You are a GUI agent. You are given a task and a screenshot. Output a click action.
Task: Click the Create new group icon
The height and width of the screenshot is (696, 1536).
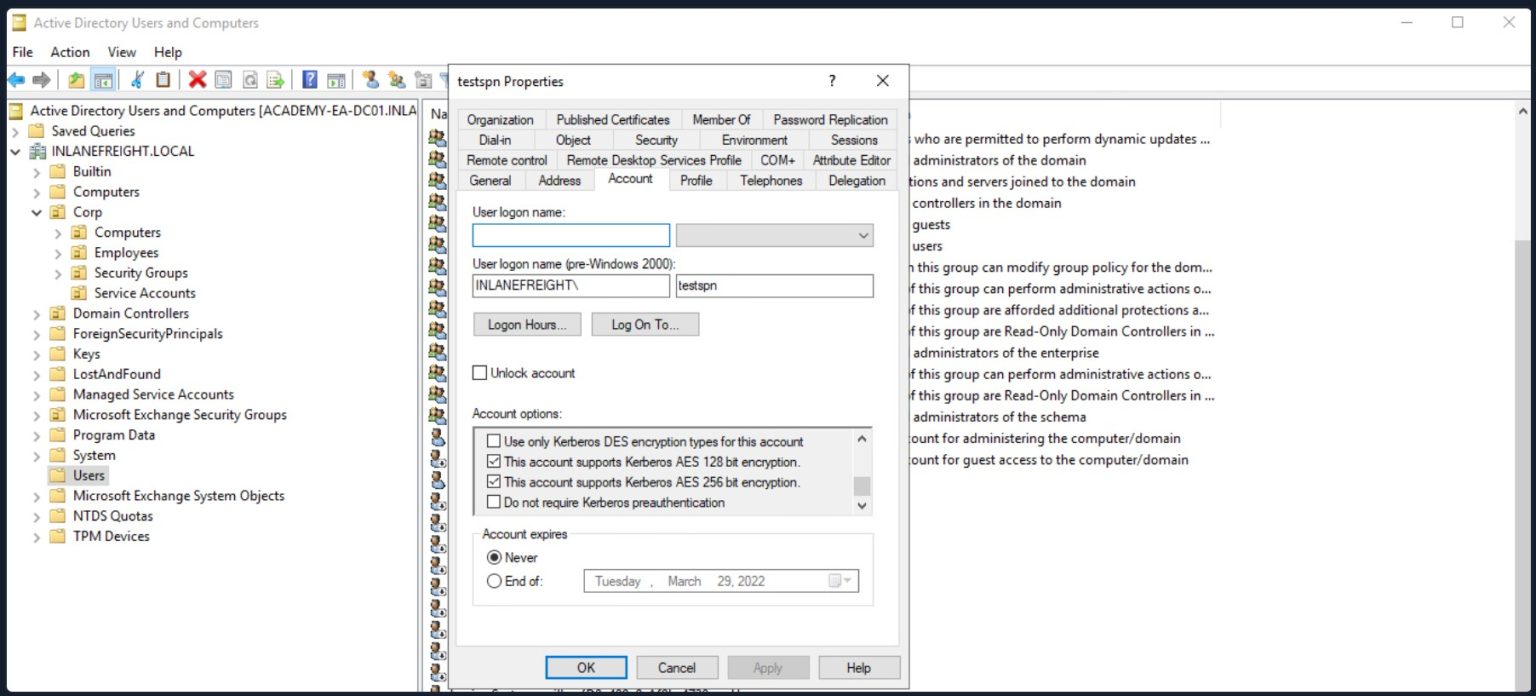[396, 80]
